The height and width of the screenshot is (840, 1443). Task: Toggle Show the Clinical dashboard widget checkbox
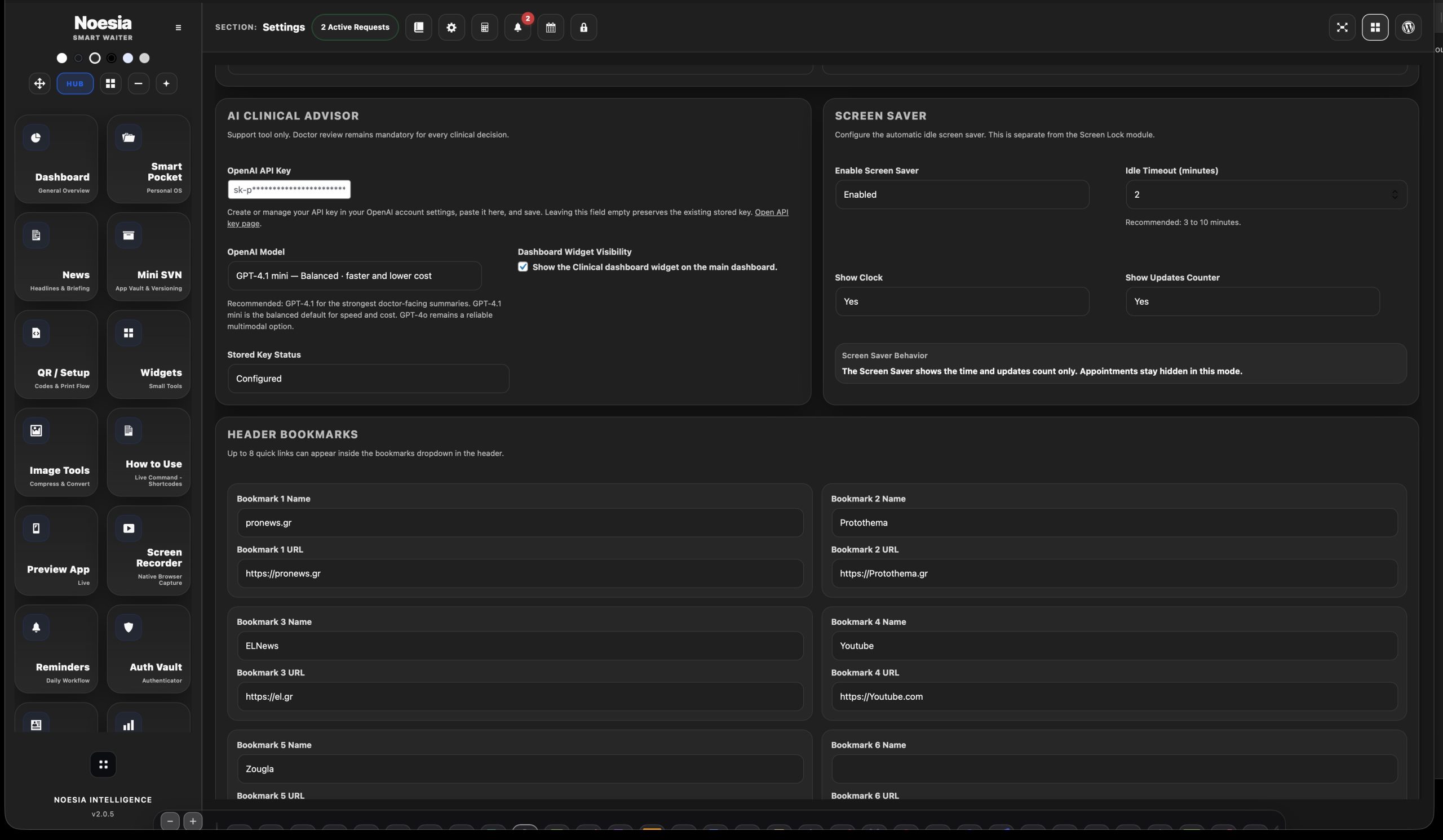[x=523, y=267]
